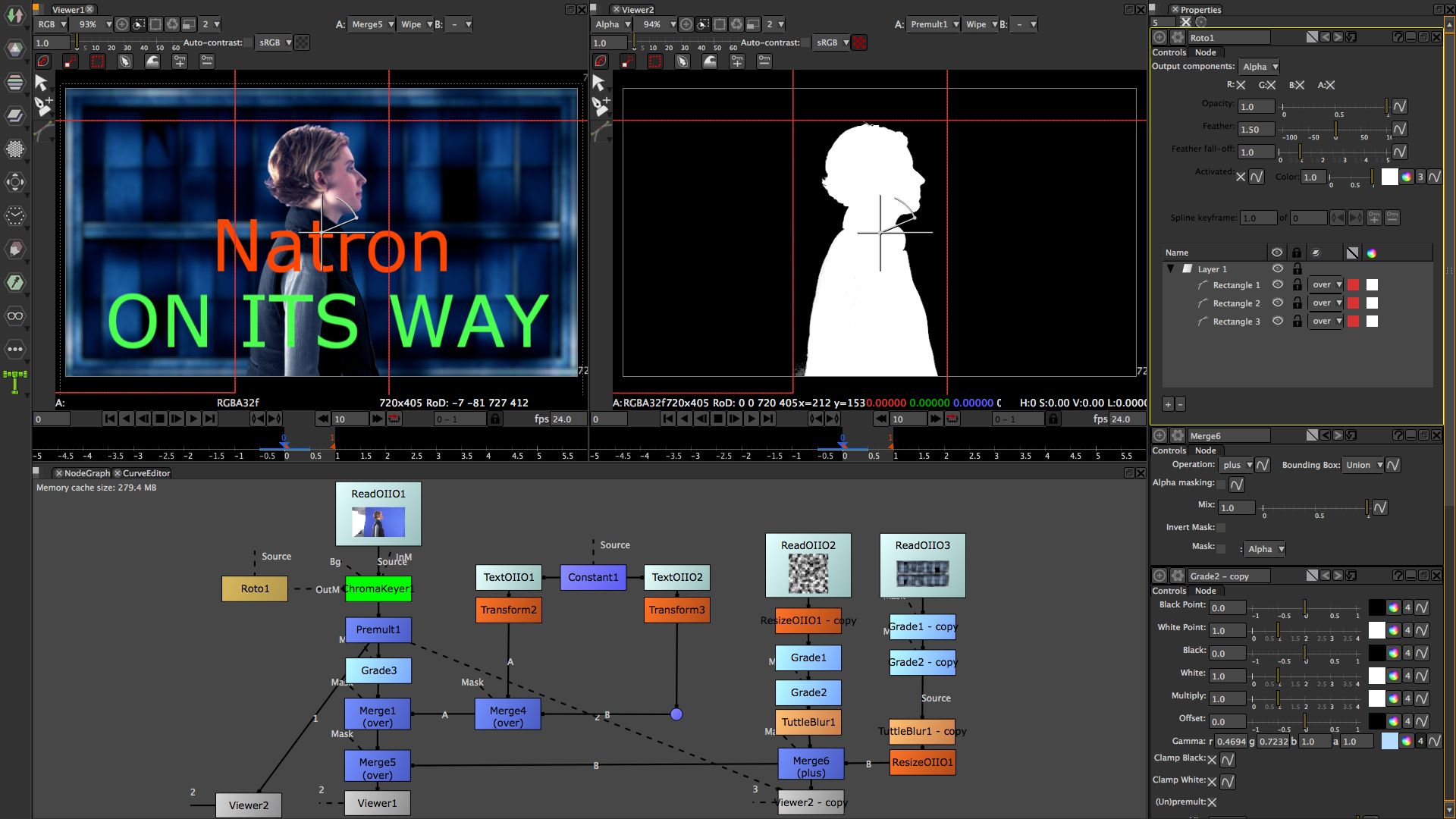This screenshot has width=1456, height=819.
Task: Open the Roto1 color wheel picker
Action: [x=1407, y=177]
